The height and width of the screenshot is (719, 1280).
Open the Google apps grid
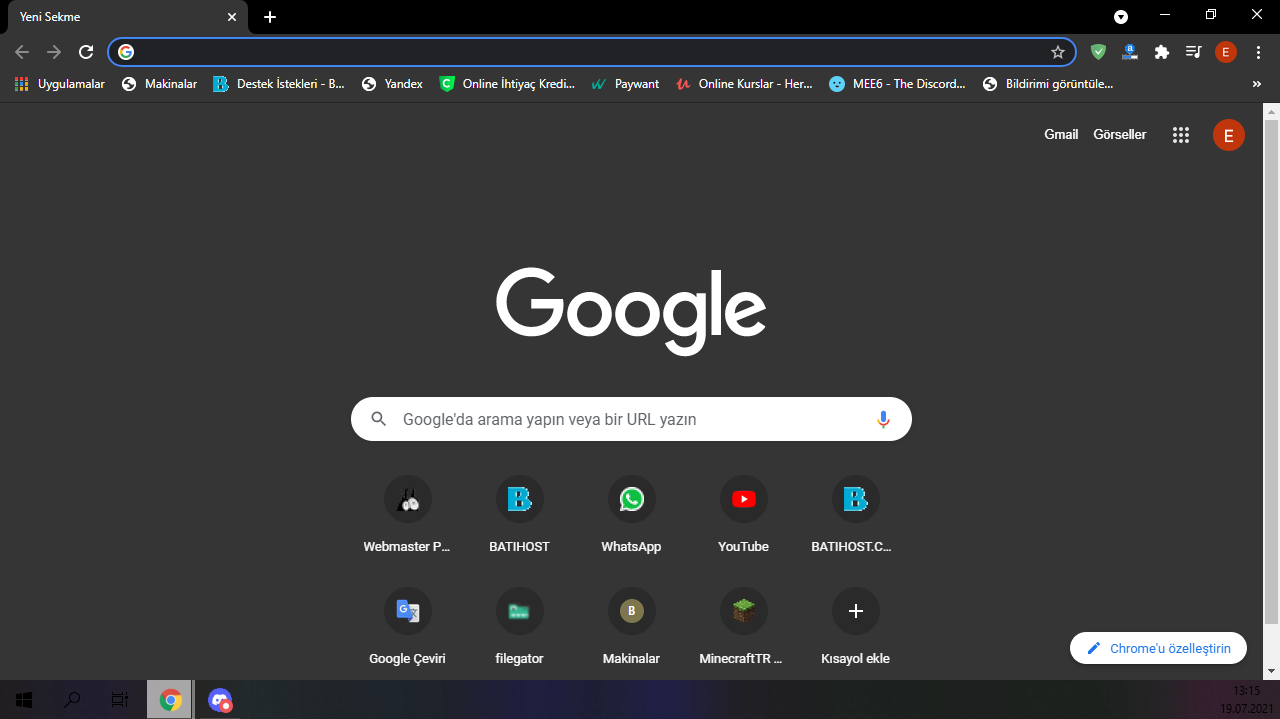tap(1181, 135)
